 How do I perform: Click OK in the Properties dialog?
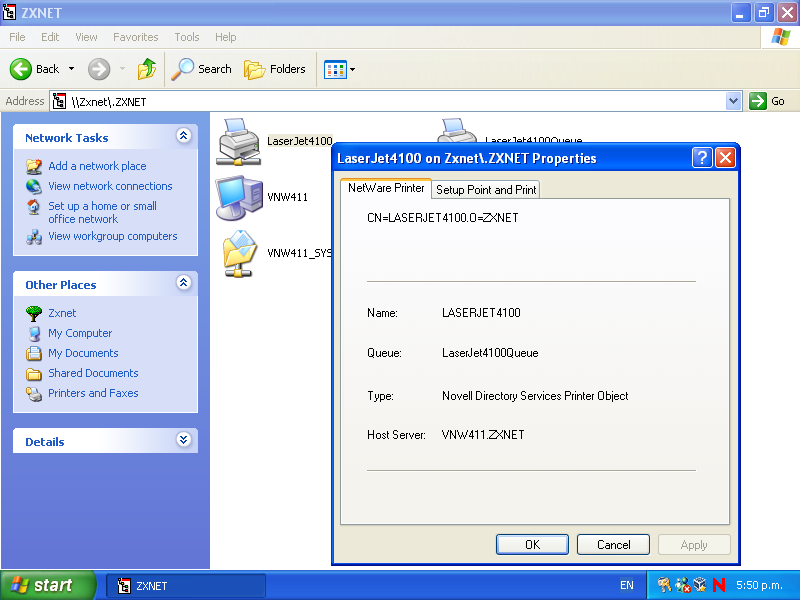pyautogui.click(x=532, y=544)
